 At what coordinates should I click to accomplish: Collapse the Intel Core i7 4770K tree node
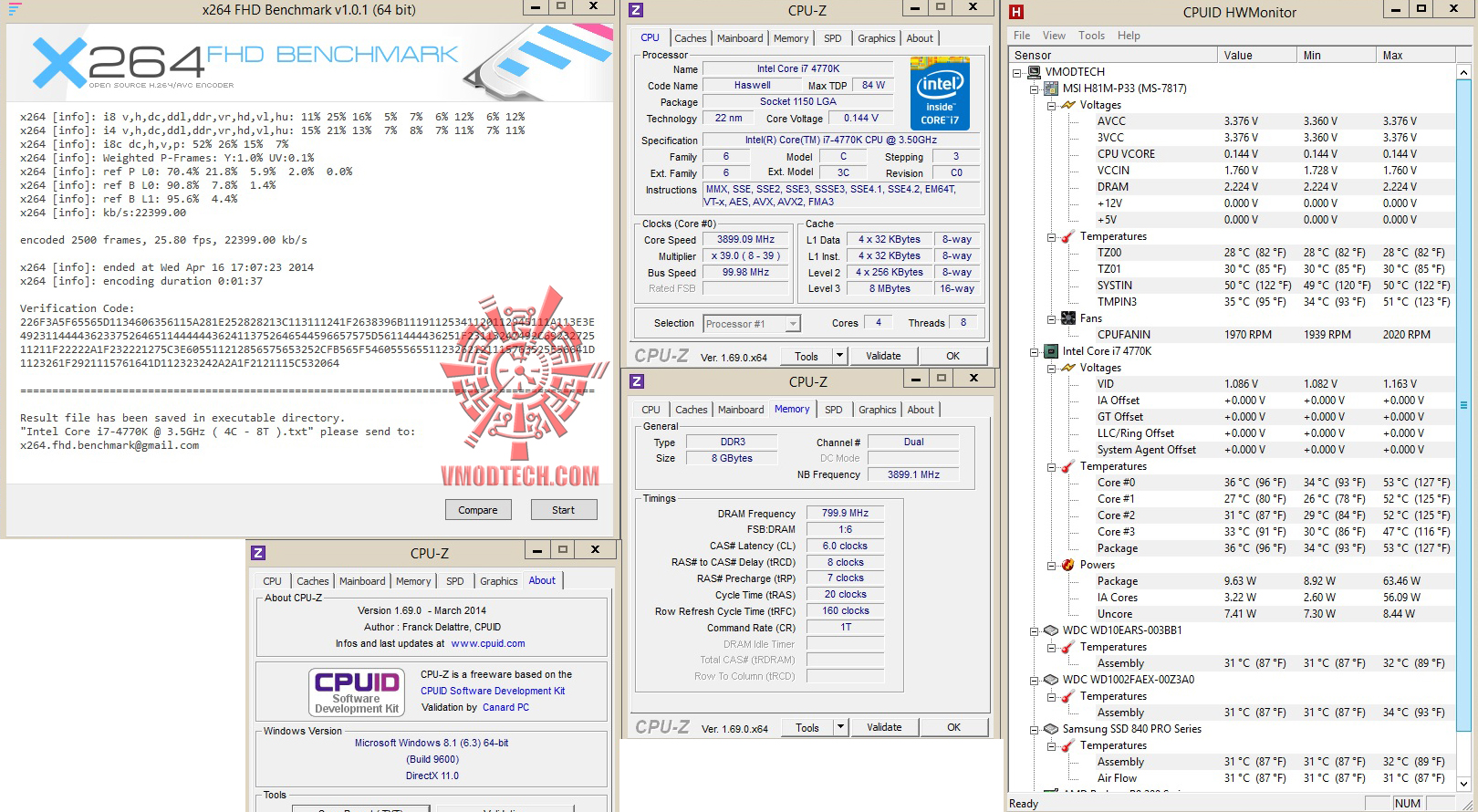pos(1035,351)
